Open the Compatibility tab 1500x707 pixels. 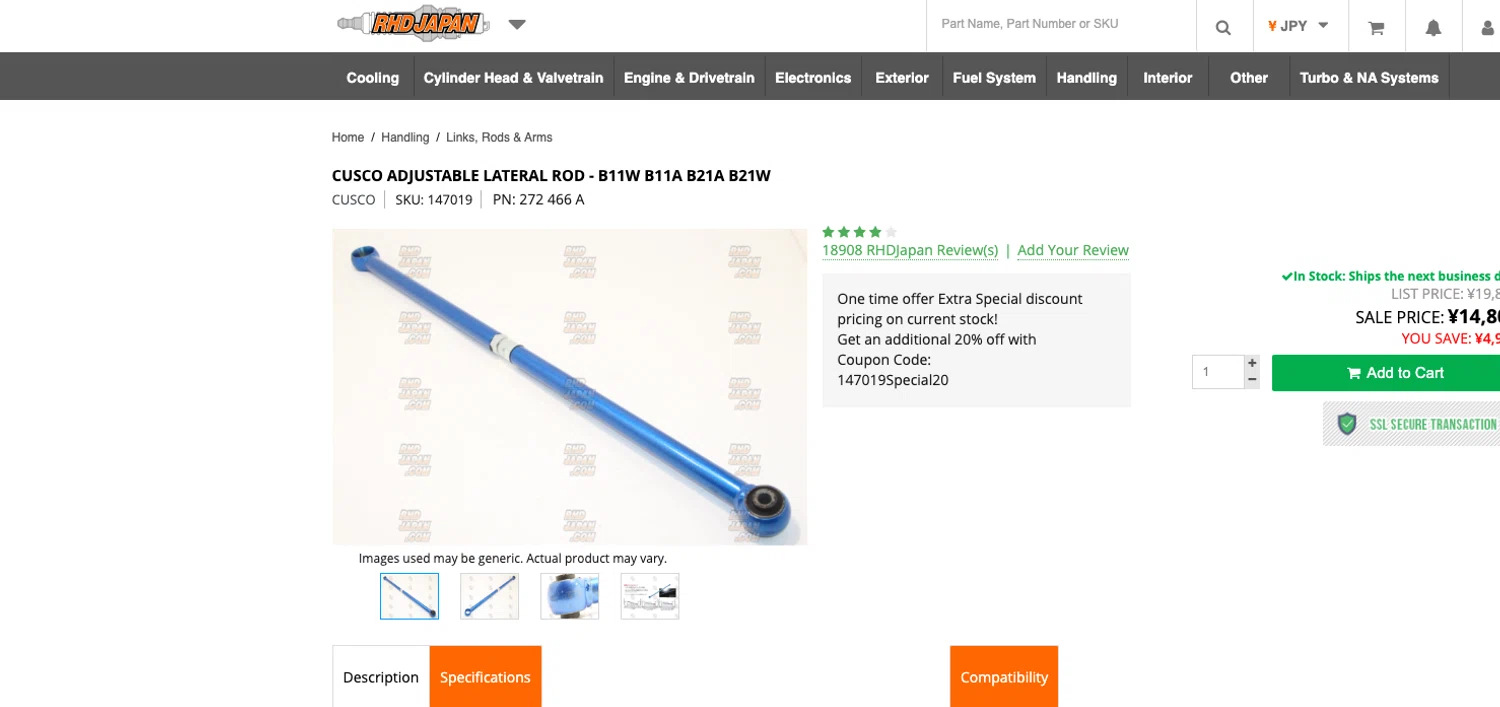1004,677
